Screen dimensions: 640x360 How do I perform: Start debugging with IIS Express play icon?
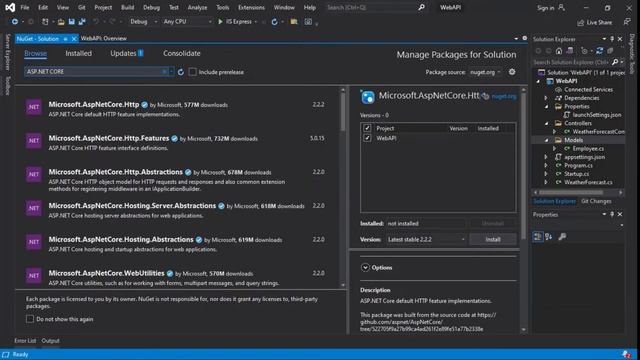[x=220, y=22]
